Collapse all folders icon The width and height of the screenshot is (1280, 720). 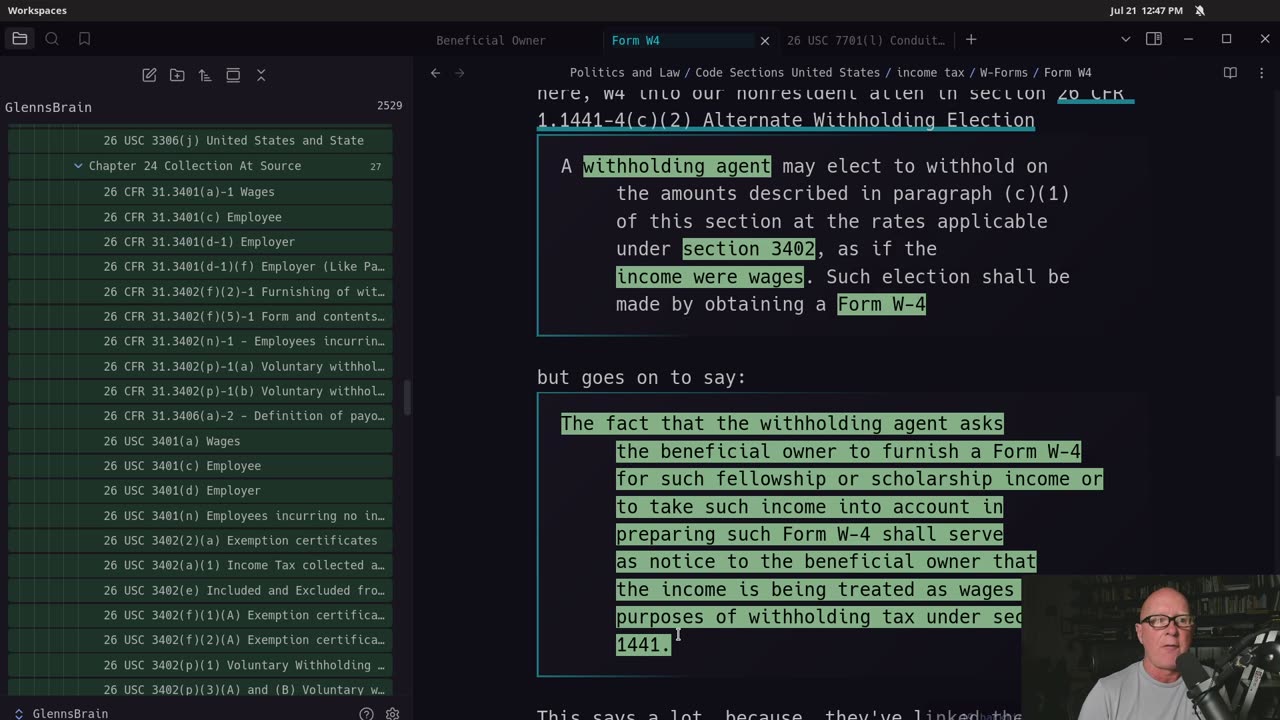pyautogui.click(x=261, y=75)
